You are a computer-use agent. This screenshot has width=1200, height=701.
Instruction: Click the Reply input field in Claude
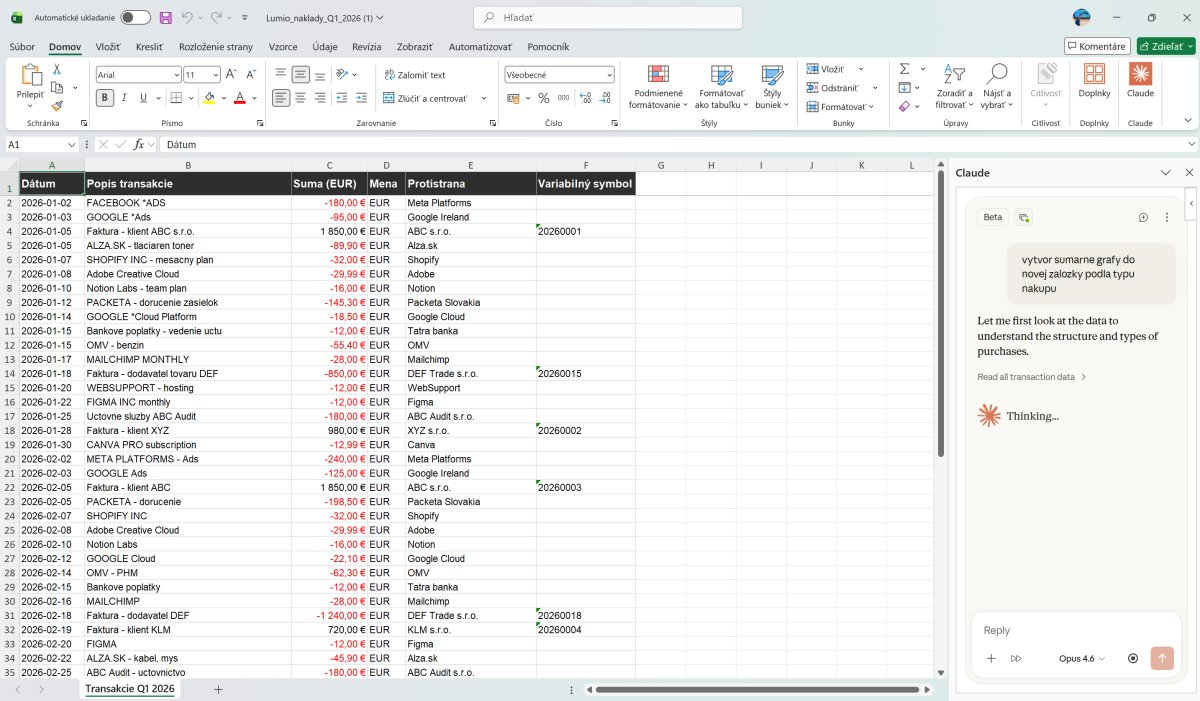pos(1060,630)
